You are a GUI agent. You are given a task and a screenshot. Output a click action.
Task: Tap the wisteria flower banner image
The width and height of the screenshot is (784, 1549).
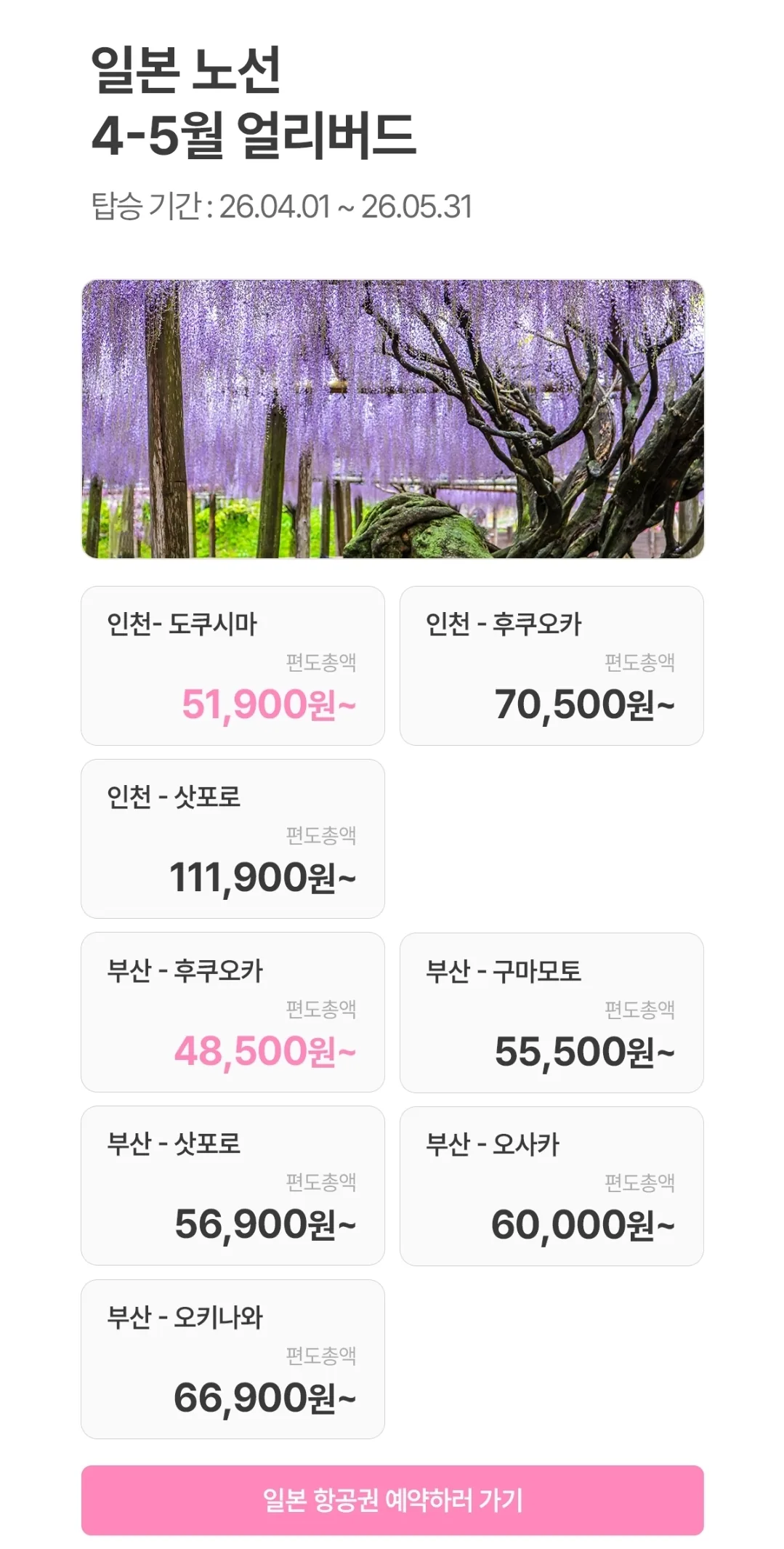[x=392, y=419]
